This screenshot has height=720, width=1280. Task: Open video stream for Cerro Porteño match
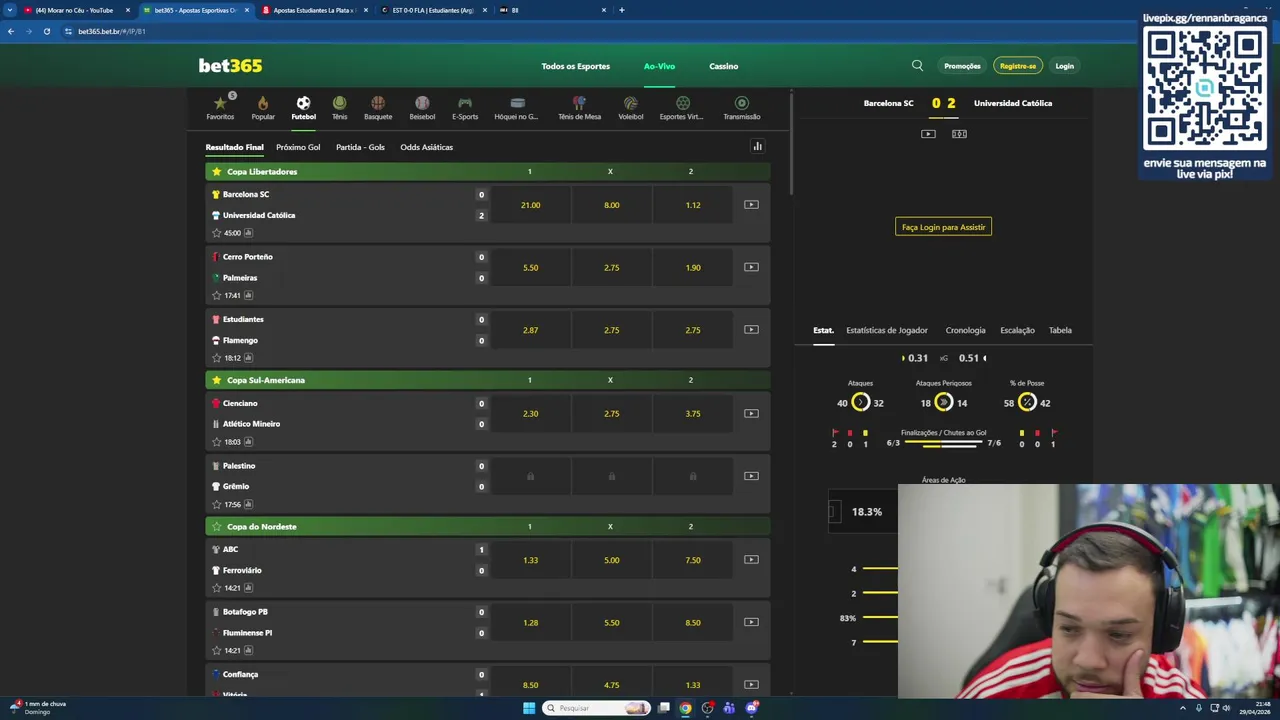click(751, 267)
